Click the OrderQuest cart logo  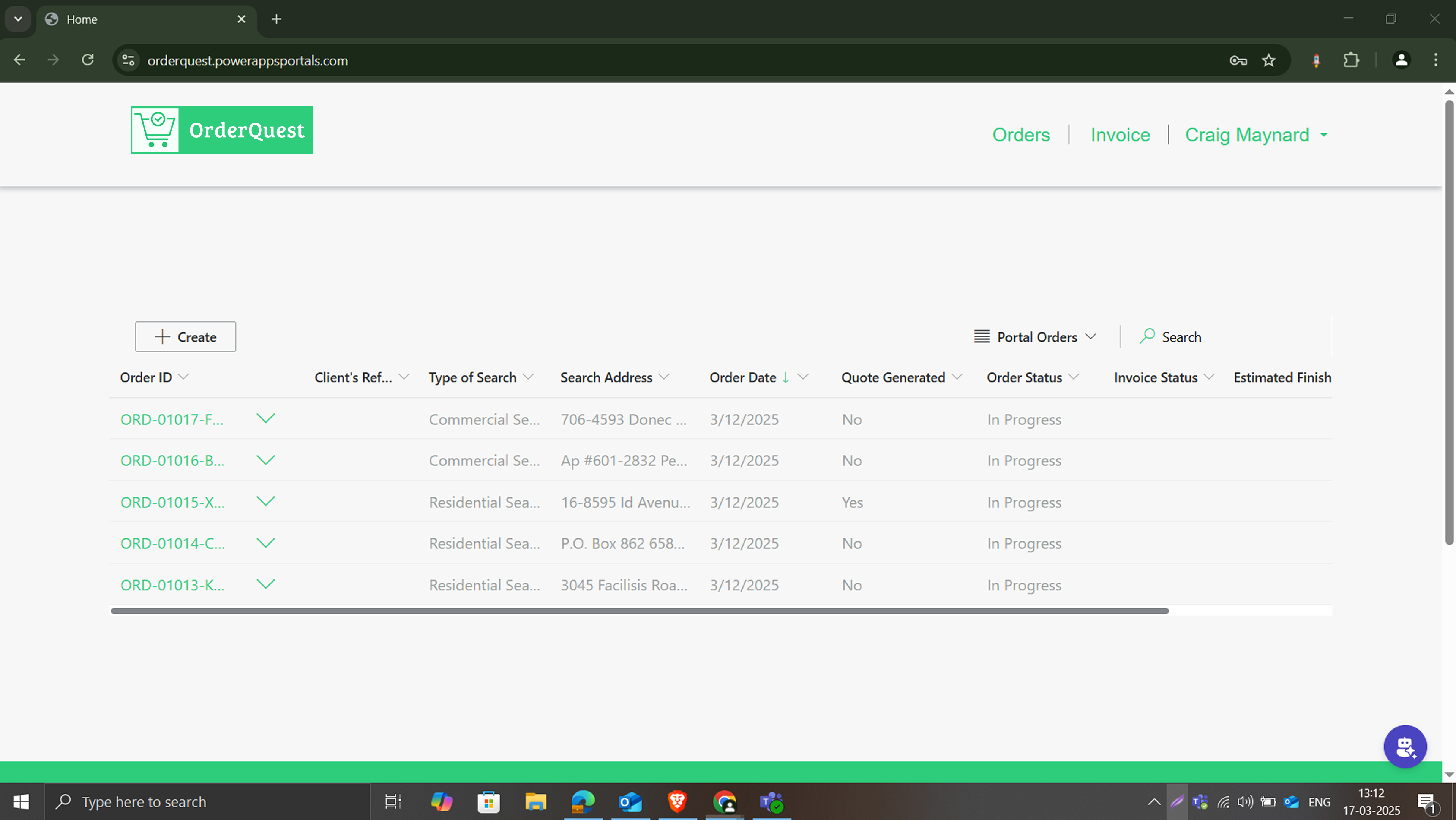tap(221, 130)
